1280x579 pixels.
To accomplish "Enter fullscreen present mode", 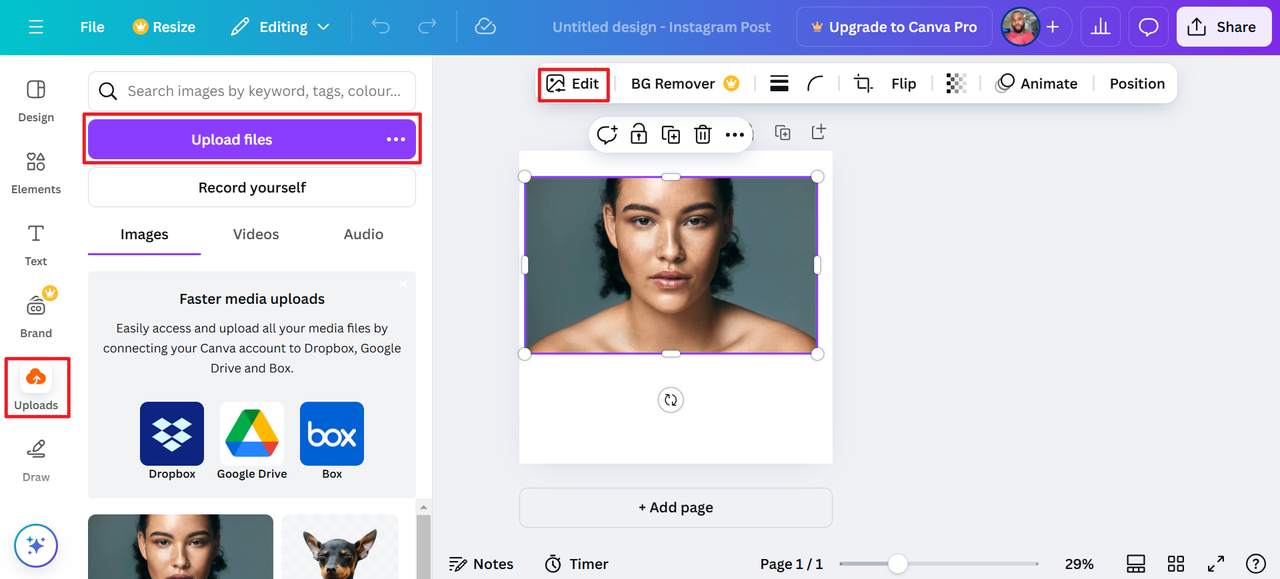I will tap(1216, 564).
